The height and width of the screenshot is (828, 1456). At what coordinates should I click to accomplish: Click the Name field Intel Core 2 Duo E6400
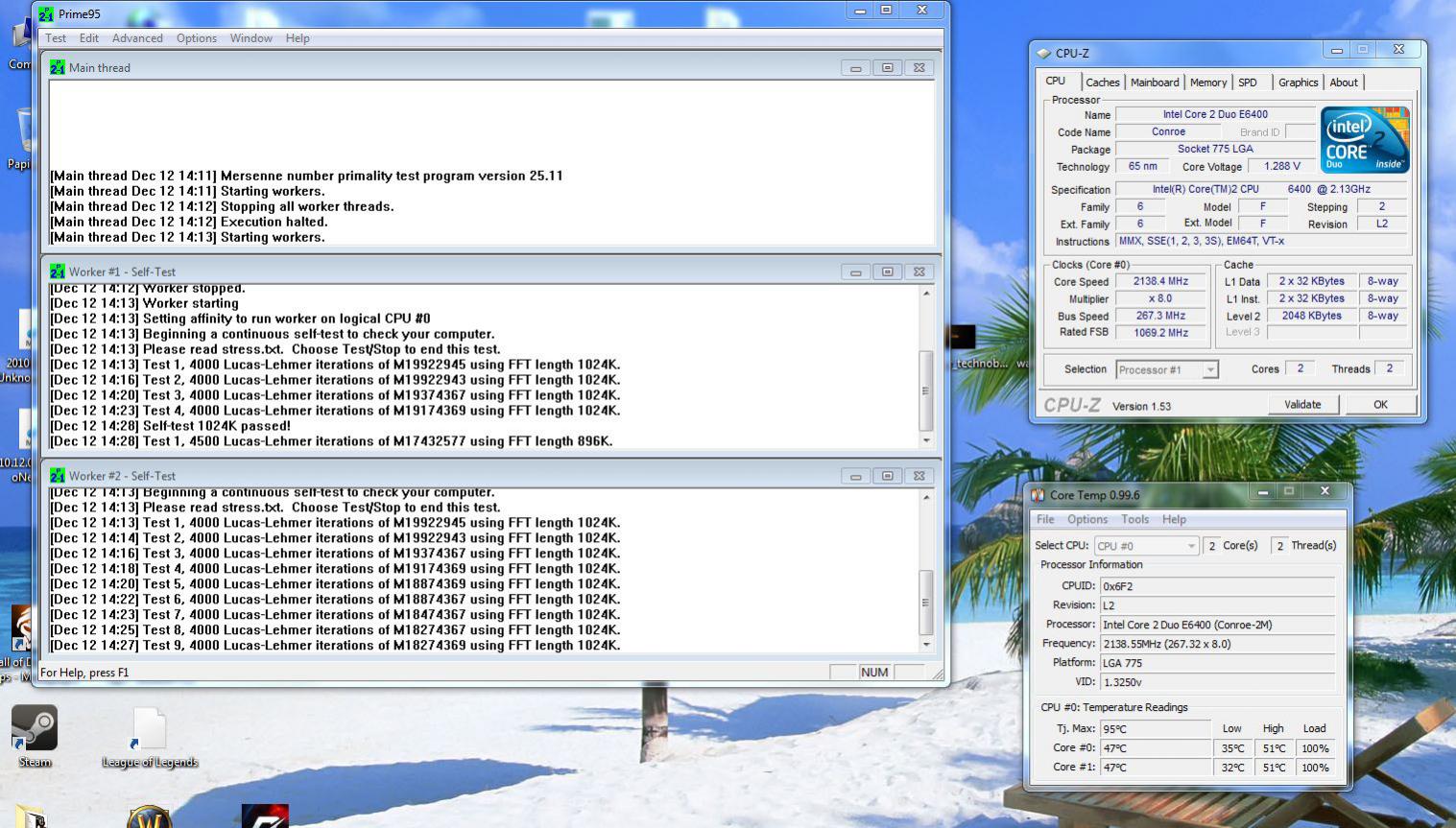coord(1215,114)
